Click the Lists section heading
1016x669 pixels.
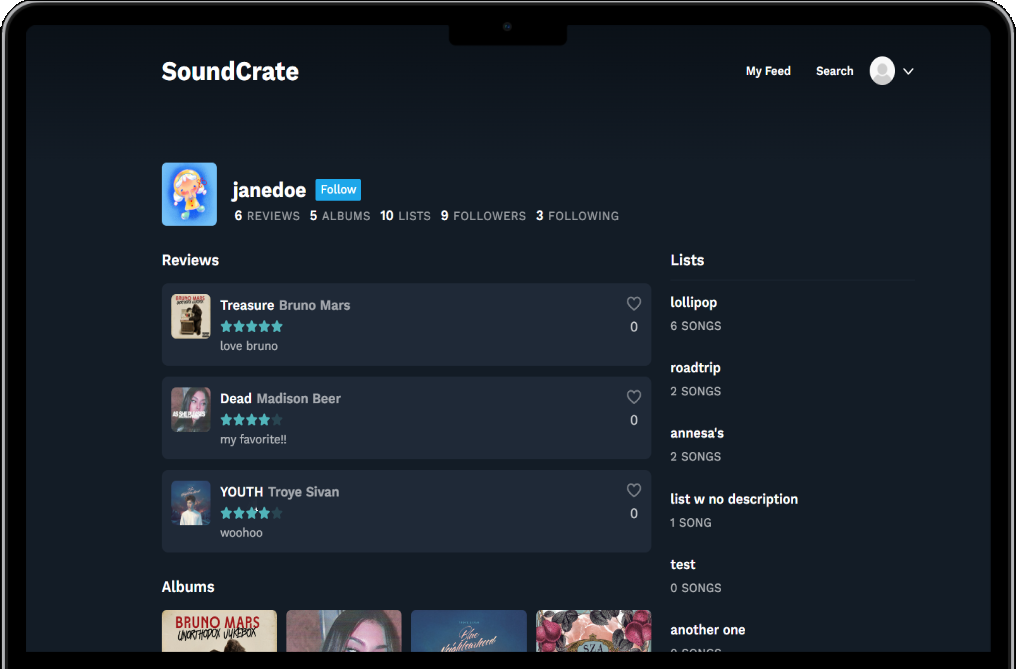pos(687,261)
